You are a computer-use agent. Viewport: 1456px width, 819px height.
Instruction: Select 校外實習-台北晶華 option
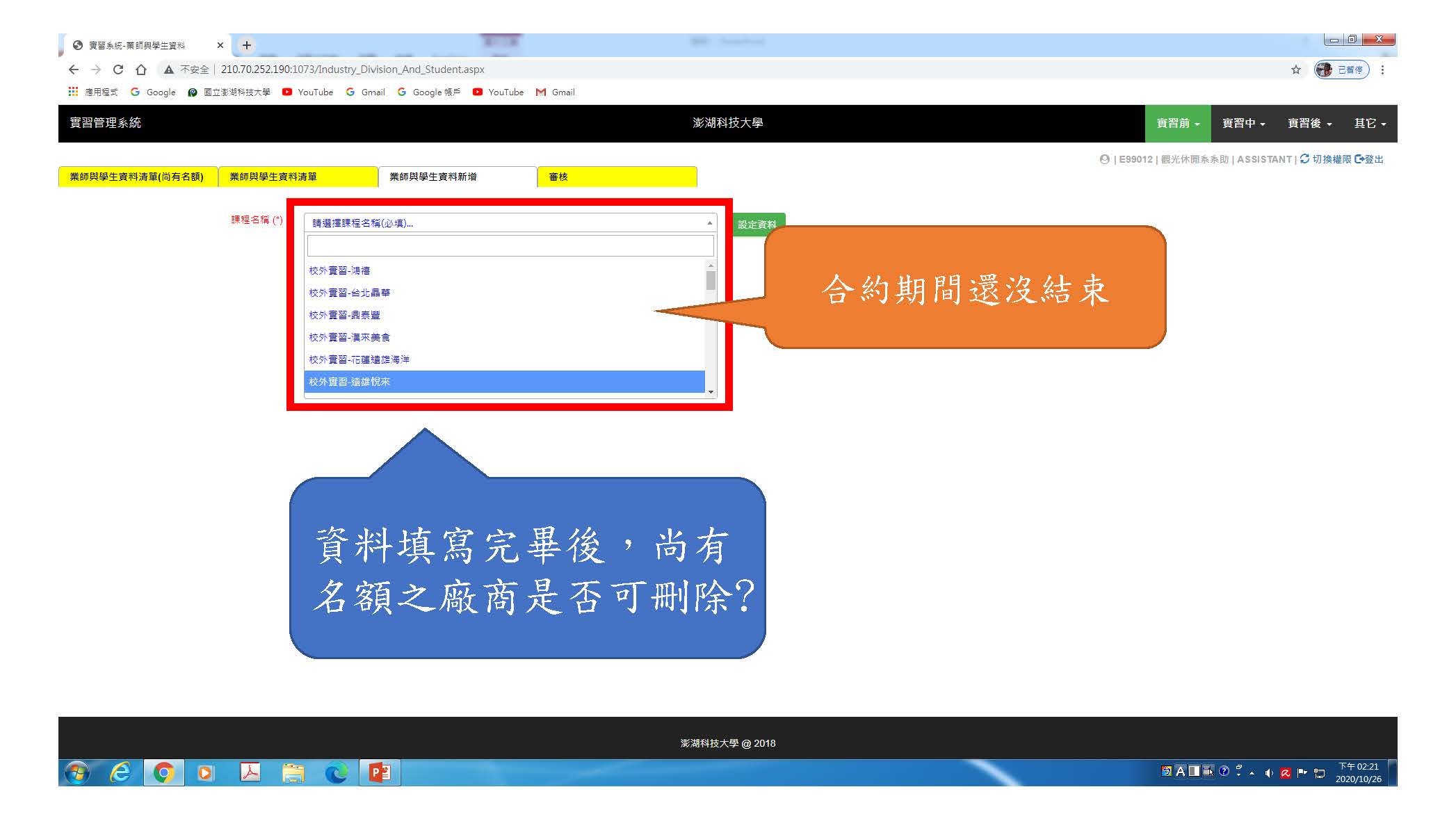505,293
